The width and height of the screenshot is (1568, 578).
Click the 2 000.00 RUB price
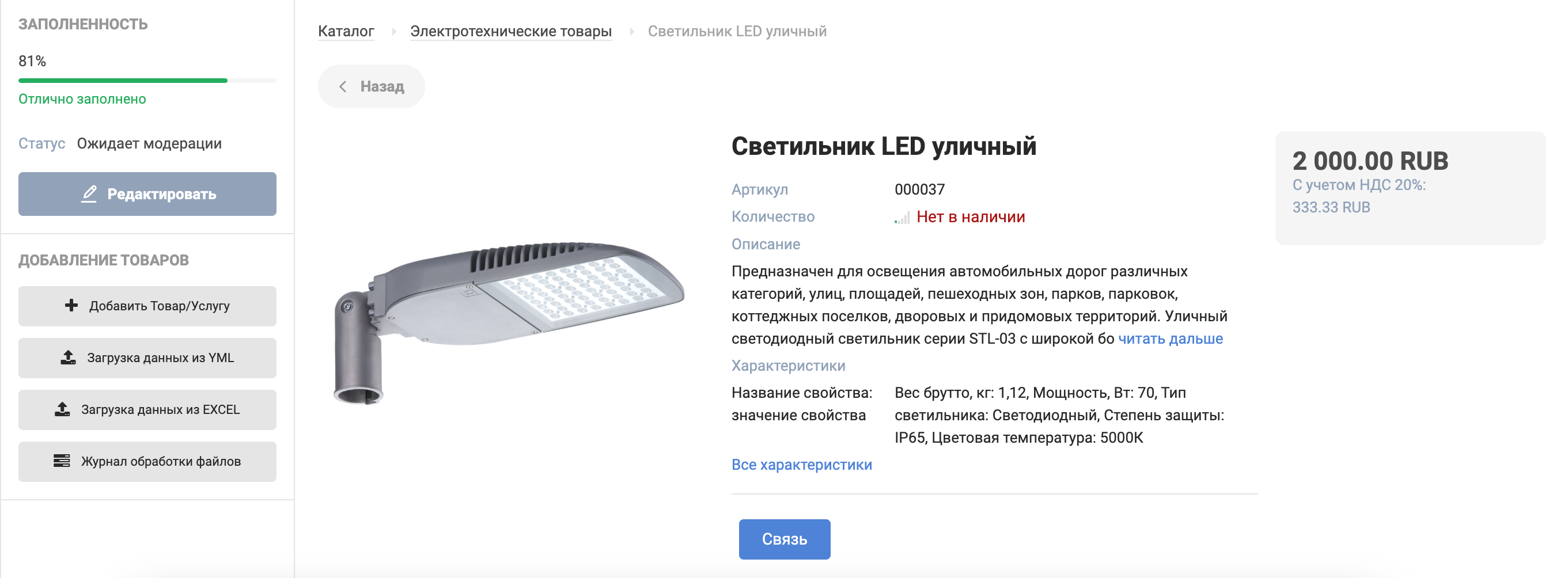(1370, 161)
